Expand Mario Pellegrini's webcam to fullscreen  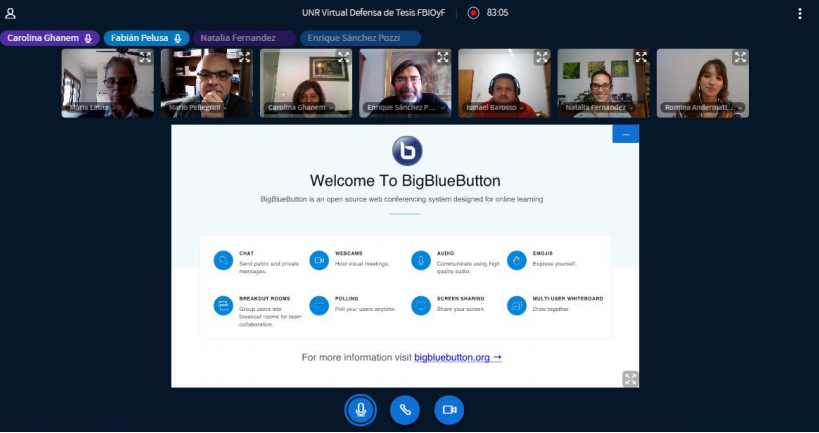(244, 58)
